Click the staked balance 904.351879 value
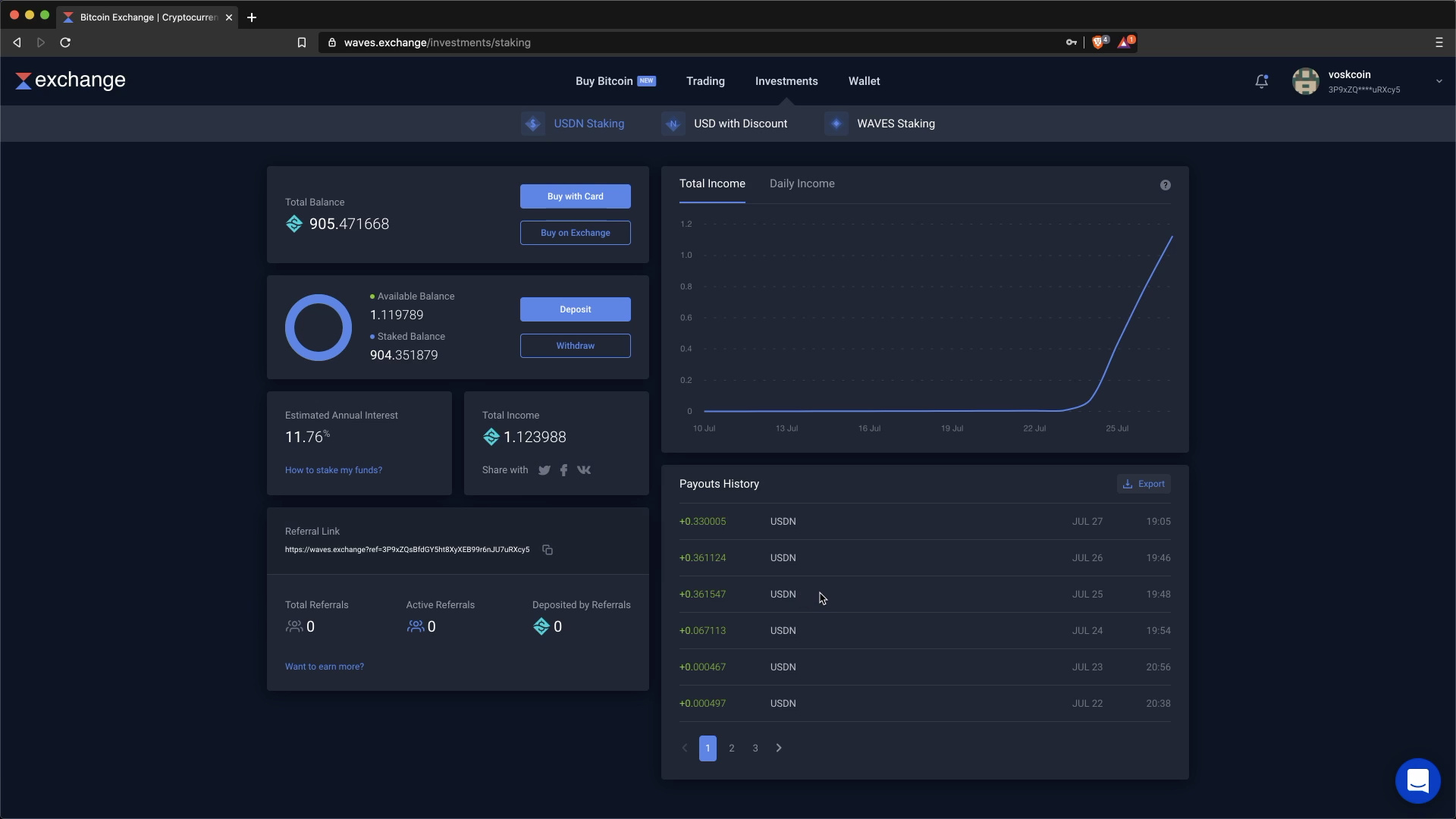Screen dimensions: 1456x819 click(x=404, y=355)
